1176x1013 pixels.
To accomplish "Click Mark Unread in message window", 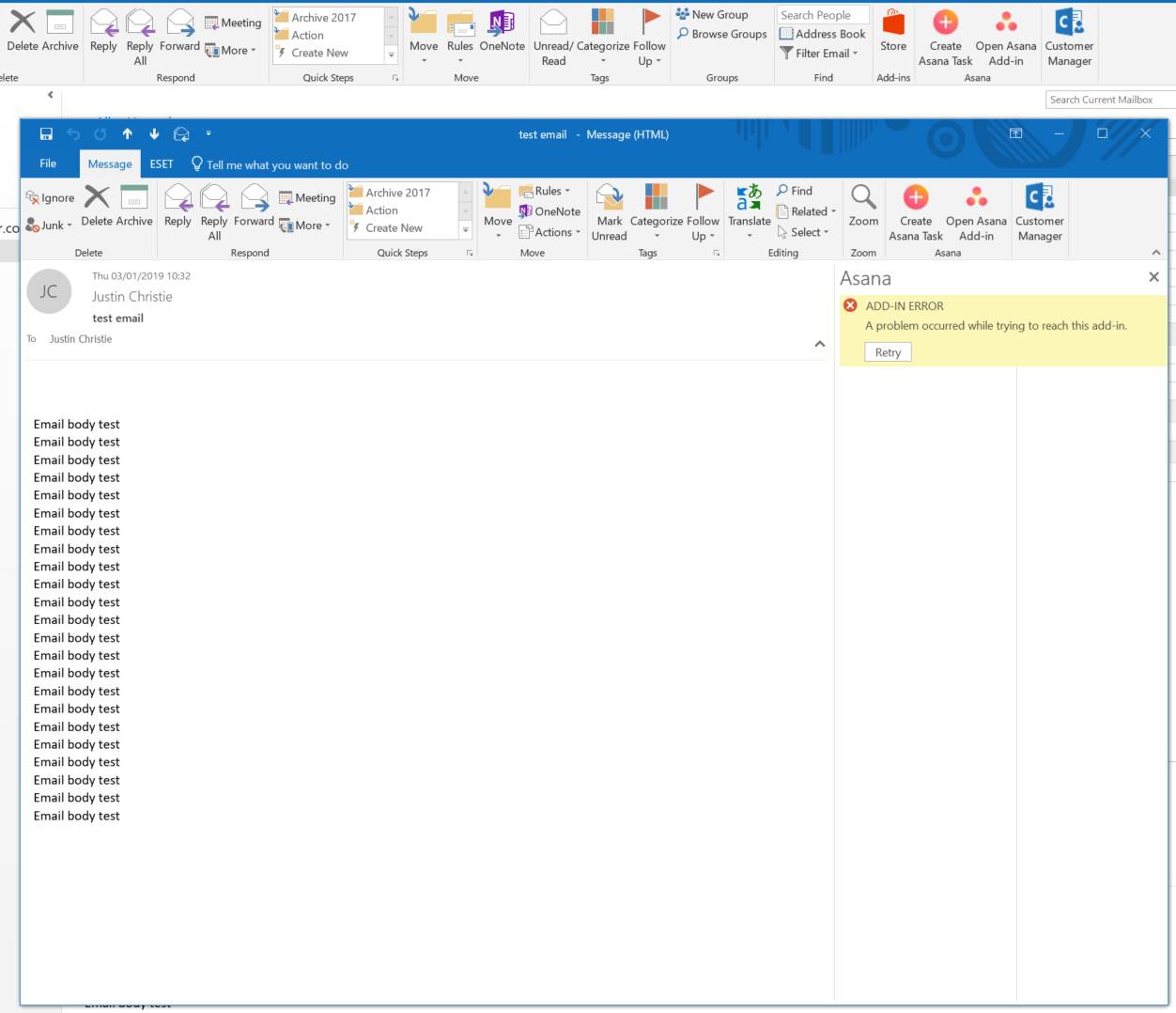I will [x=610, y=212].
